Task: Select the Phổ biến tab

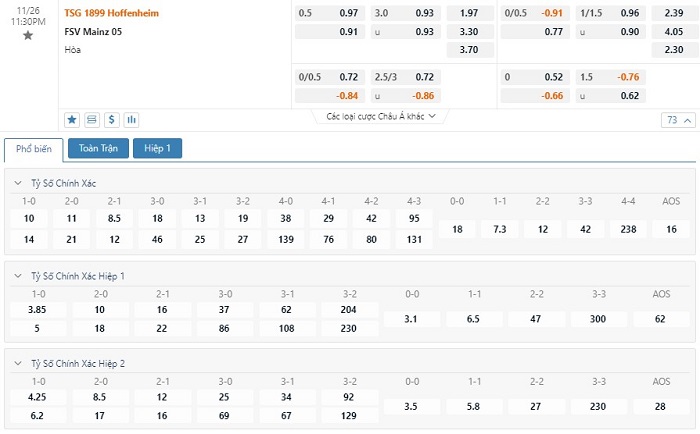Action: click(x=34, y=149)
